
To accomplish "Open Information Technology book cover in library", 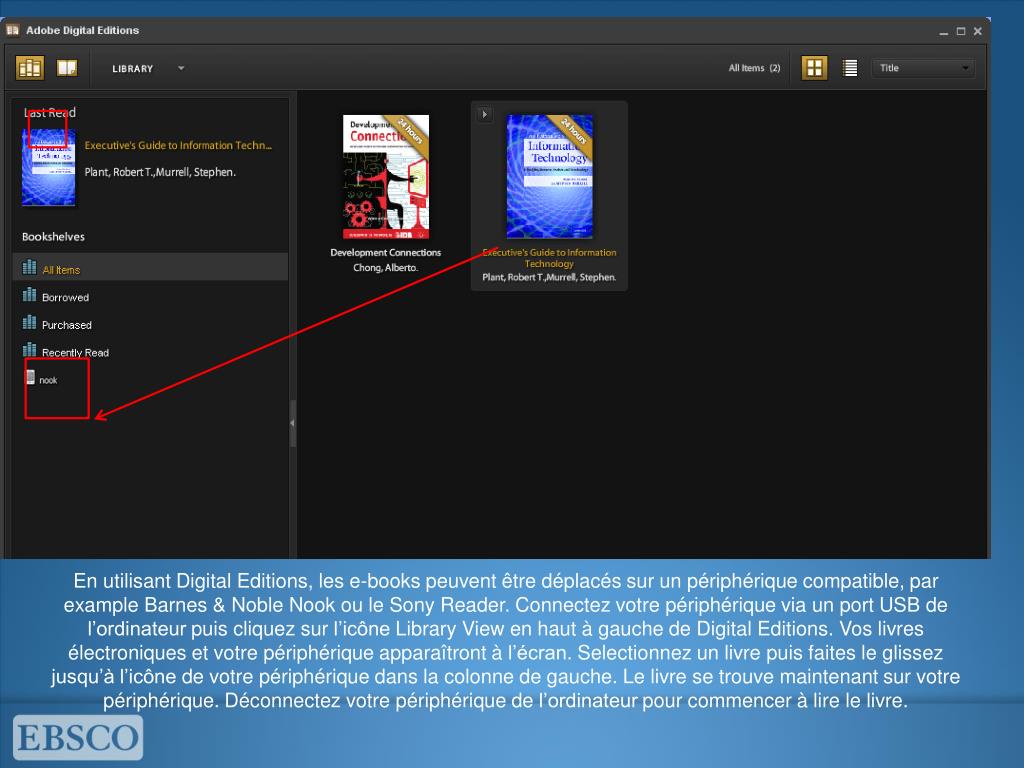I will 550,176.
